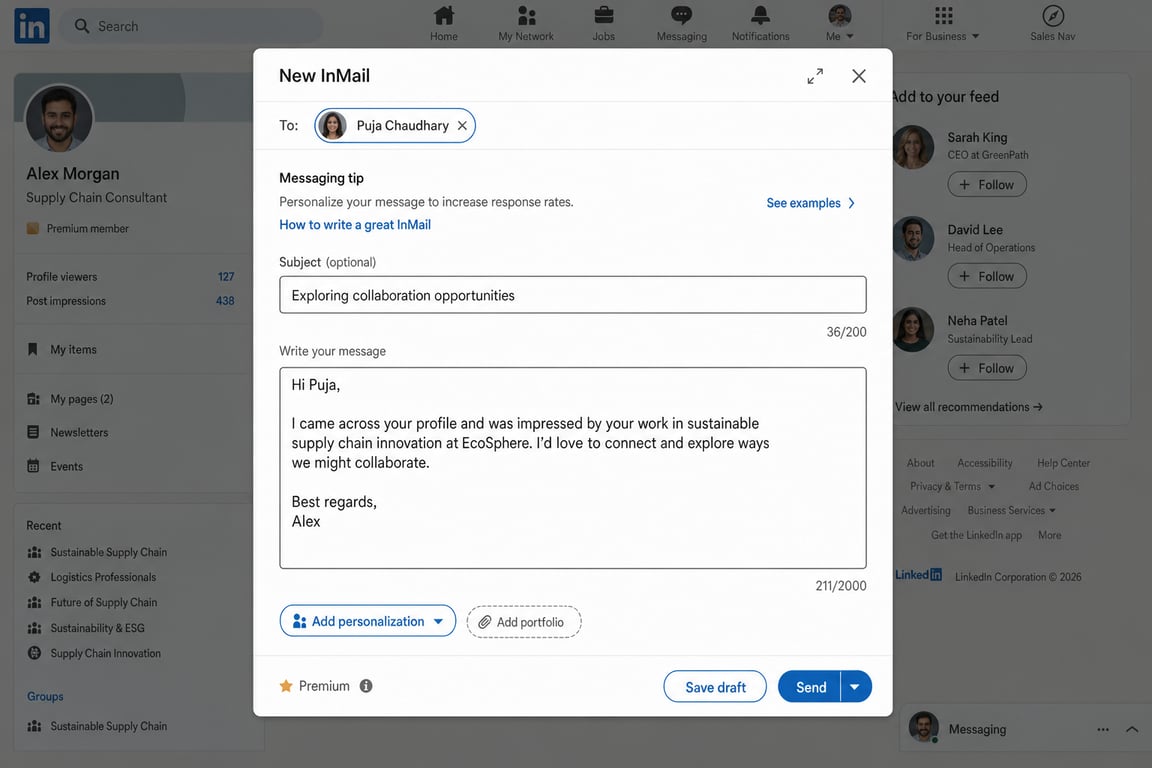
Task: Open Advertising footer link
Action: (926, 510)
